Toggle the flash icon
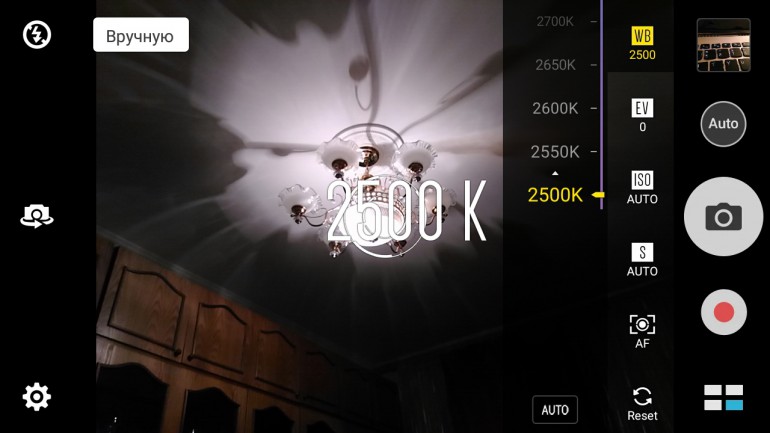The width and height of the screenshot is (770, 433). coord(37,35)
